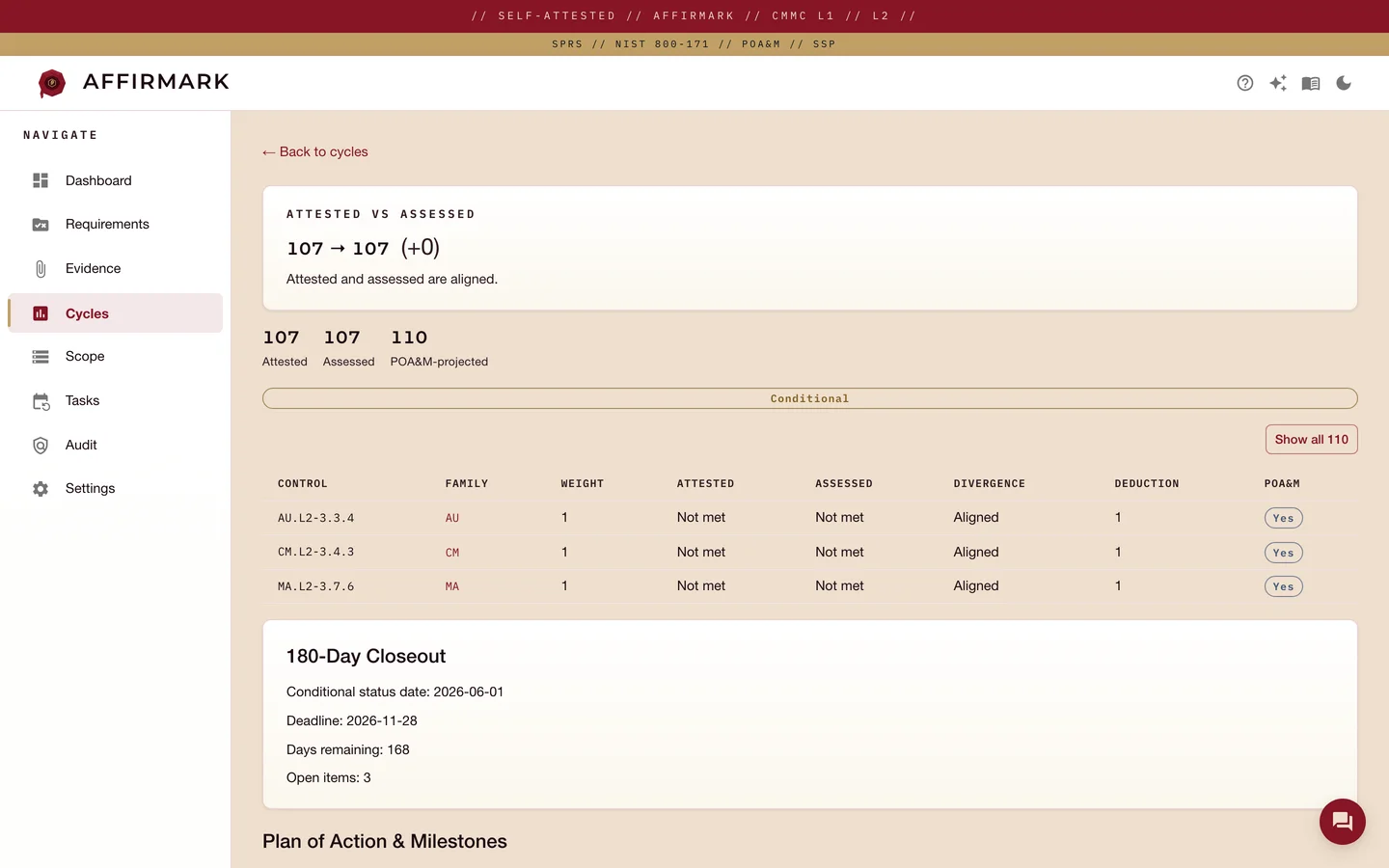Click the Open items: 3 text

(329, 778)
